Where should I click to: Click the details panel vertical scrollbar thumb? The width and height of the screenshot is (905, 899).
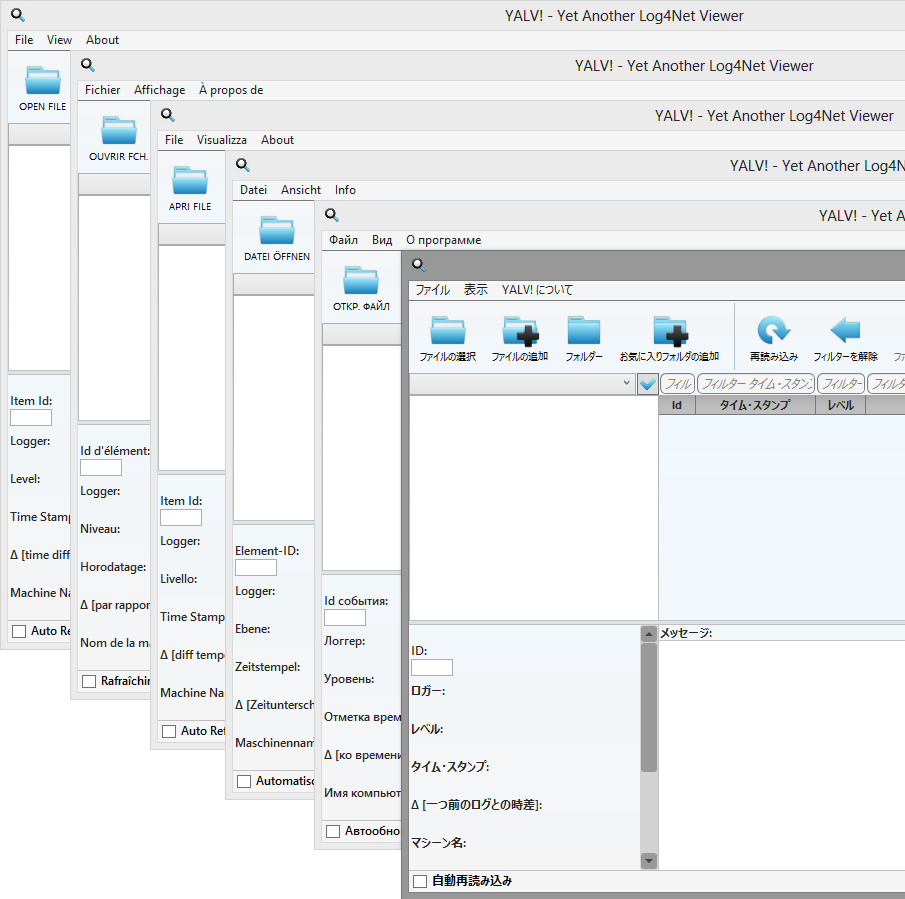point(649,707)
